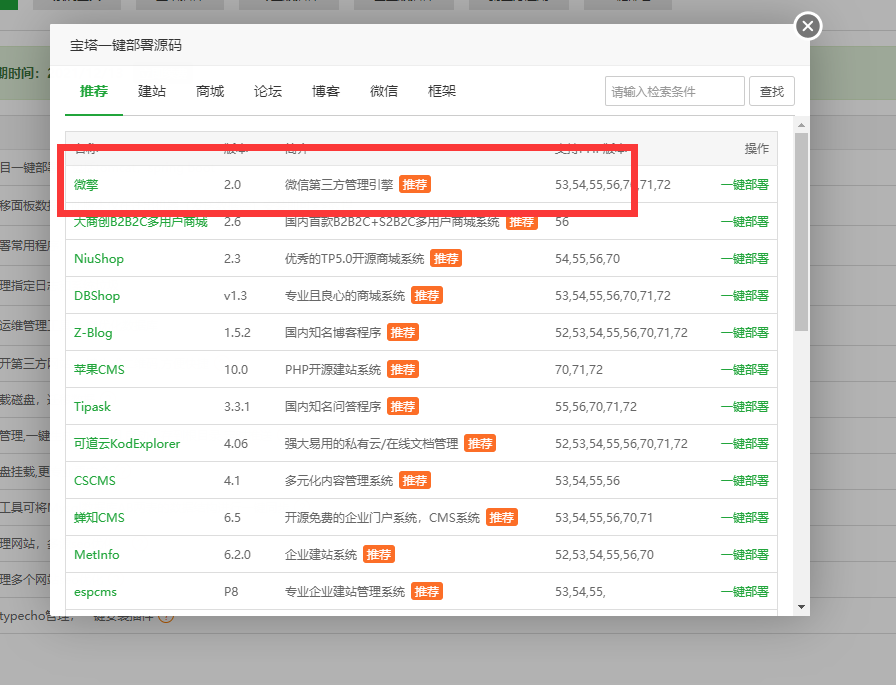Image resolution: width=896 pixels, height=685 pixels.
Task: Click the 操作 column header
Action: [x=757, y=149]
